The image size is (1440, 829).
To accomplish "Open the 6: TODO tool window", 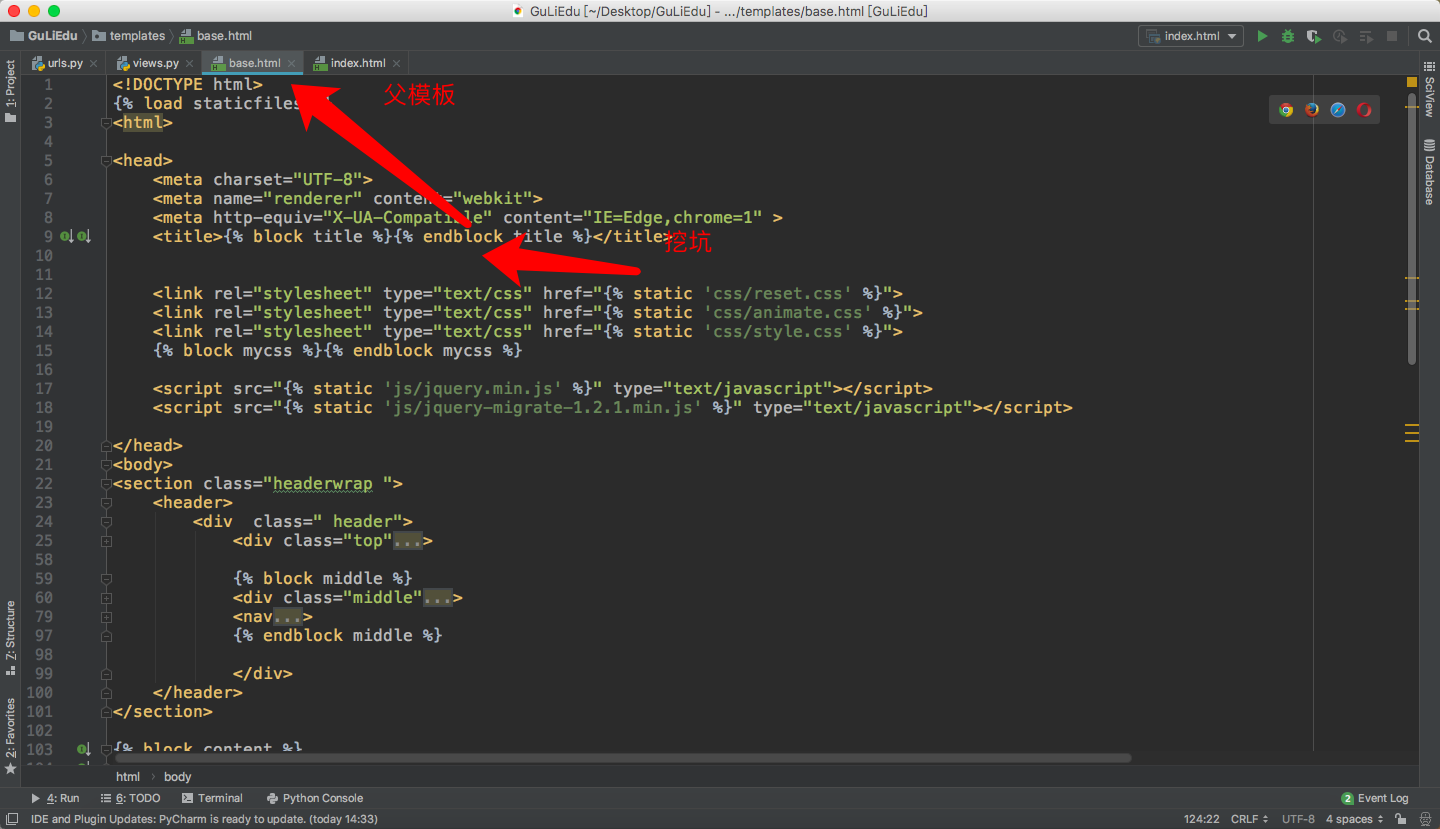I will tap(131, 798).
